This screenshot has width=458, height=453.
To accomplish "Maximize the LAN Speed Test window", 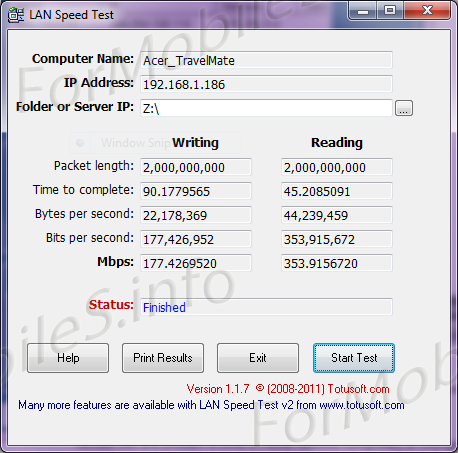I will [390, 11].
